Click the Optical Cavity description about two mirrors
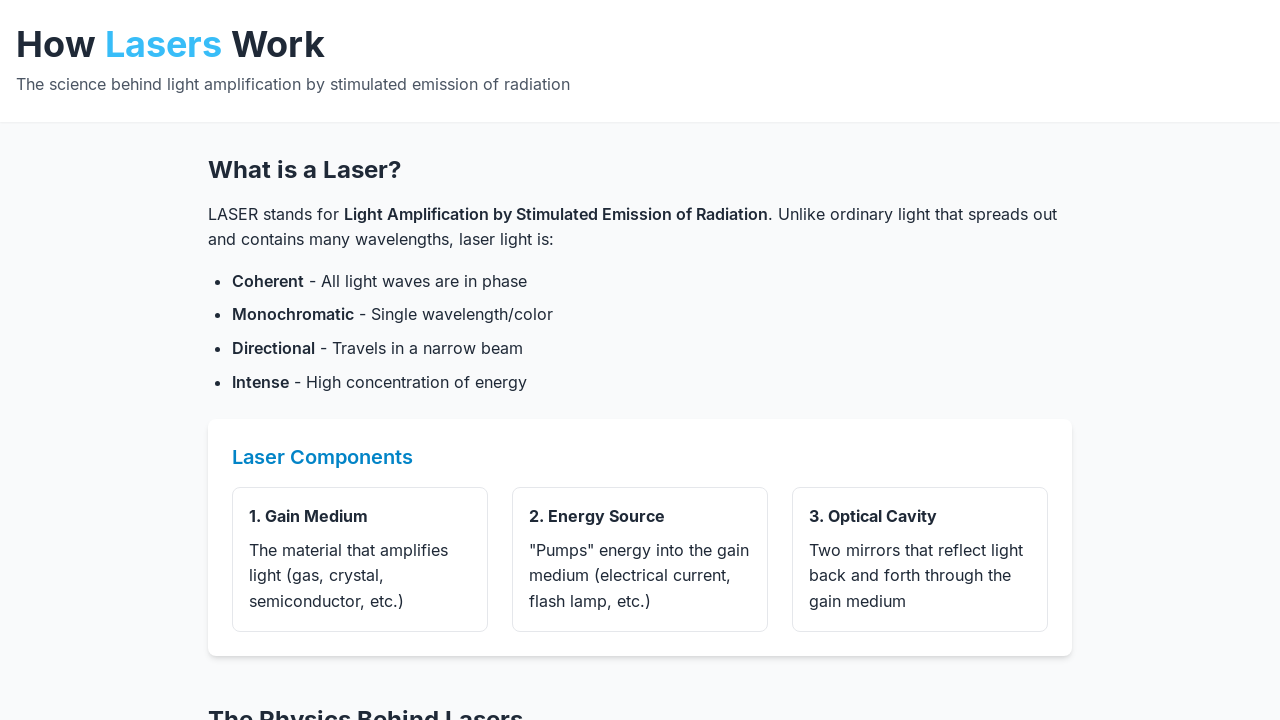Screen dimensions: 1280x720 [x=916, y=576]
